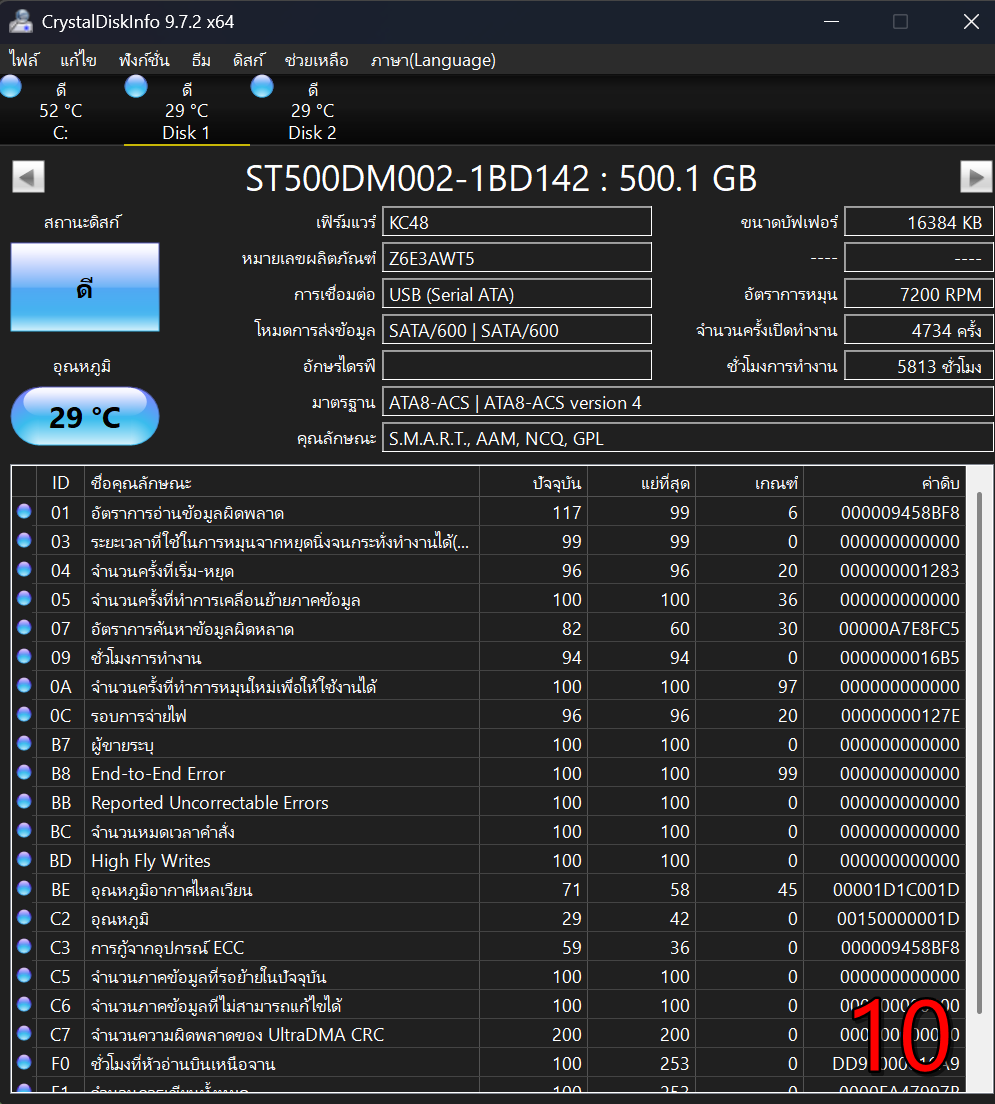Open the ภาษา(Language) menu
Viewport: 995px width, 1104px height.
(x=432, y=60)
